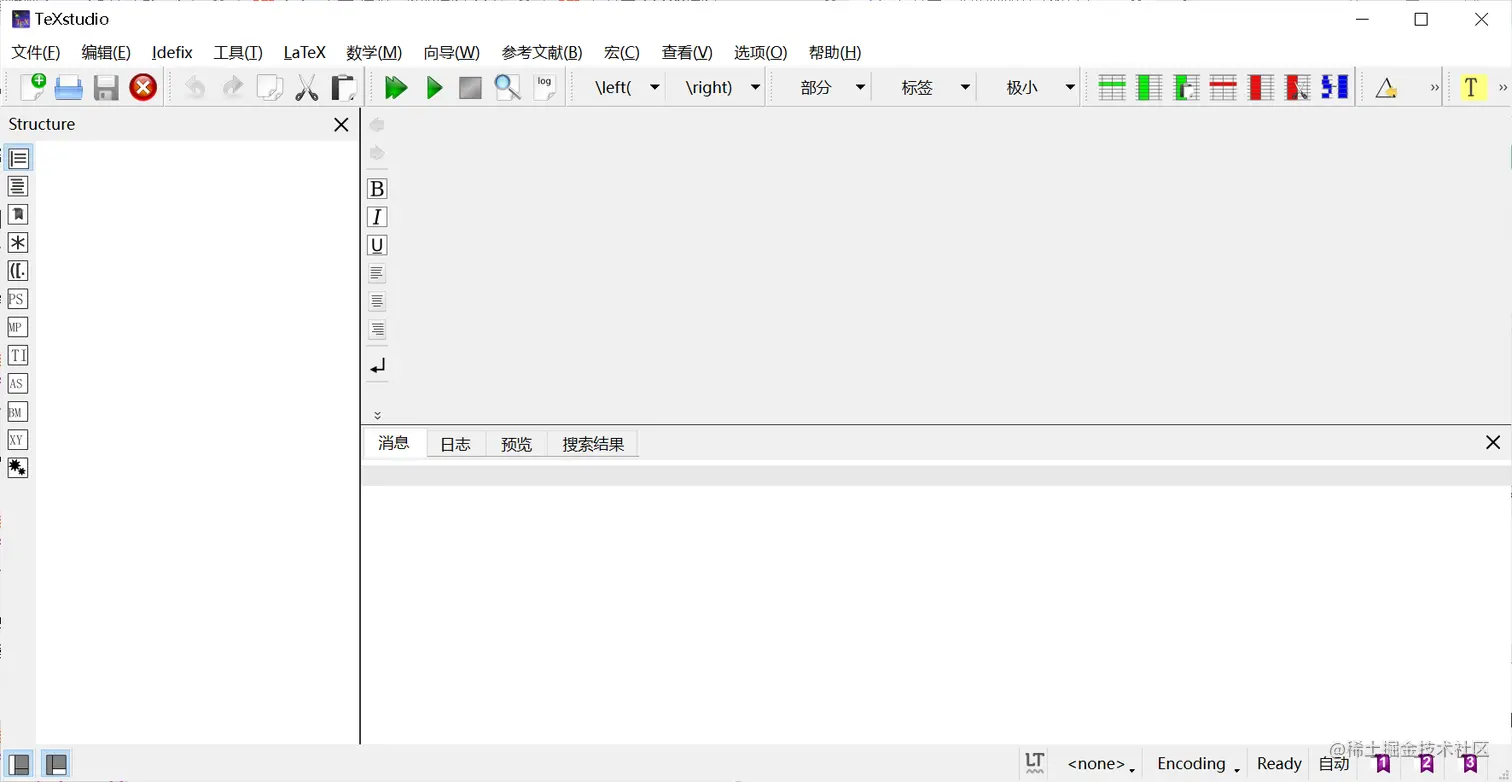Show the table-of-contents view in side panel
Image resolution: width=1512 pixels, height=782 pixels.
pyautogui.click(x=18, y=186)
